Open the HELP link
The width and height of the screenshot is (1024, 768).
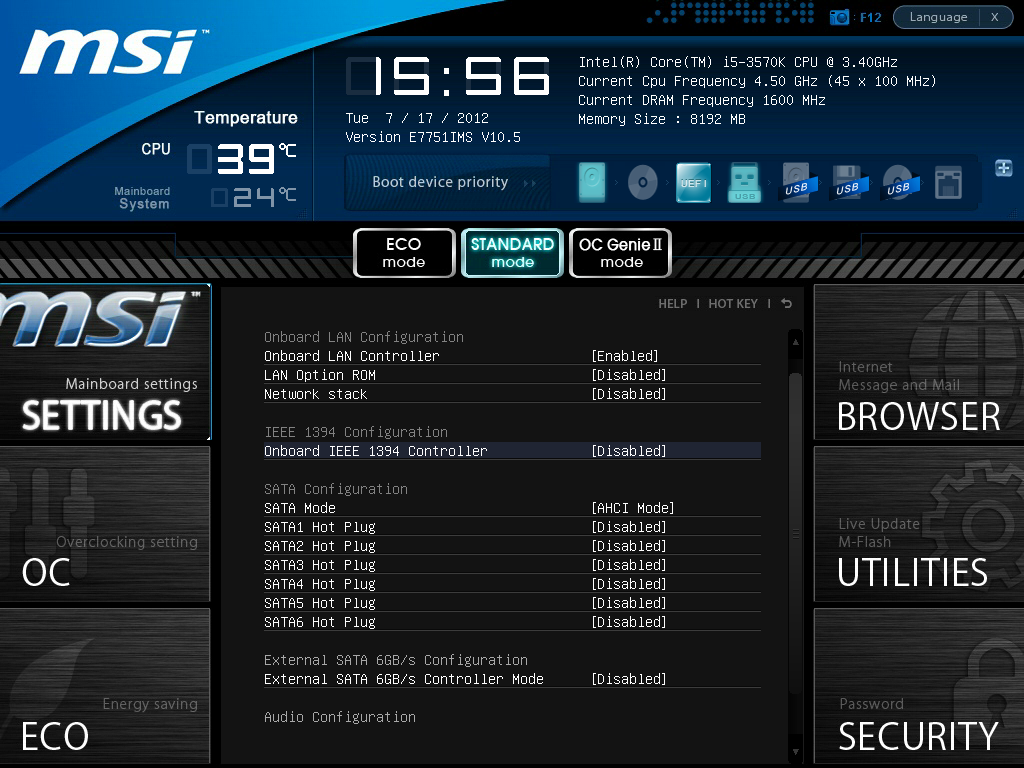672,304
